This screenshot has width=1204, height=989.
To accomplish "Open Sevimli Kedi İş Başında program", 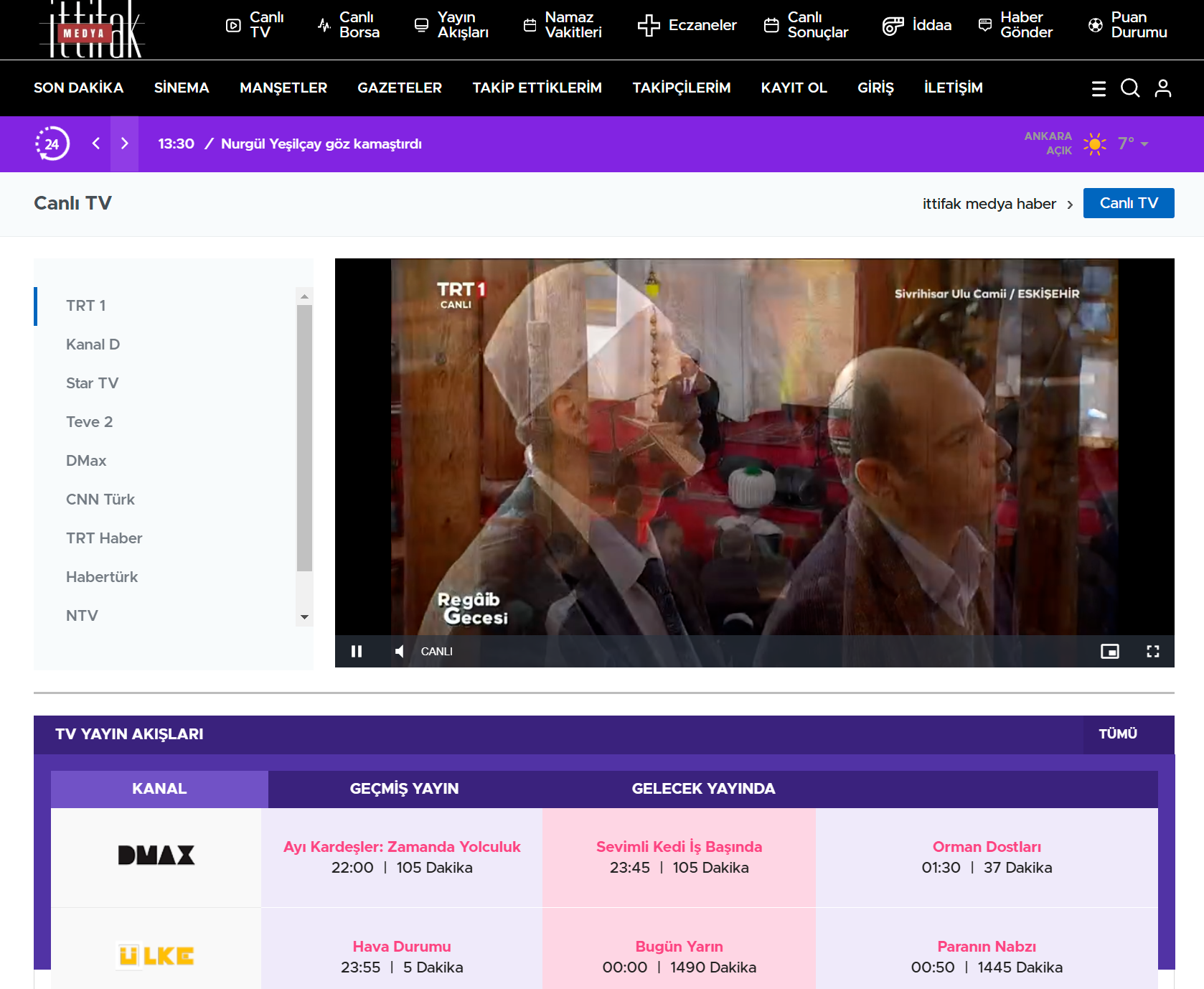I will pos(679,847).
